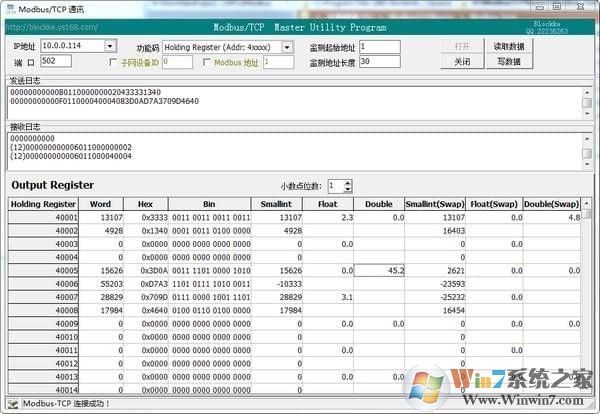Increase decimal places with the up arrow
The width and height of the screenshot is (600, 414).
[x=347, y=182]
